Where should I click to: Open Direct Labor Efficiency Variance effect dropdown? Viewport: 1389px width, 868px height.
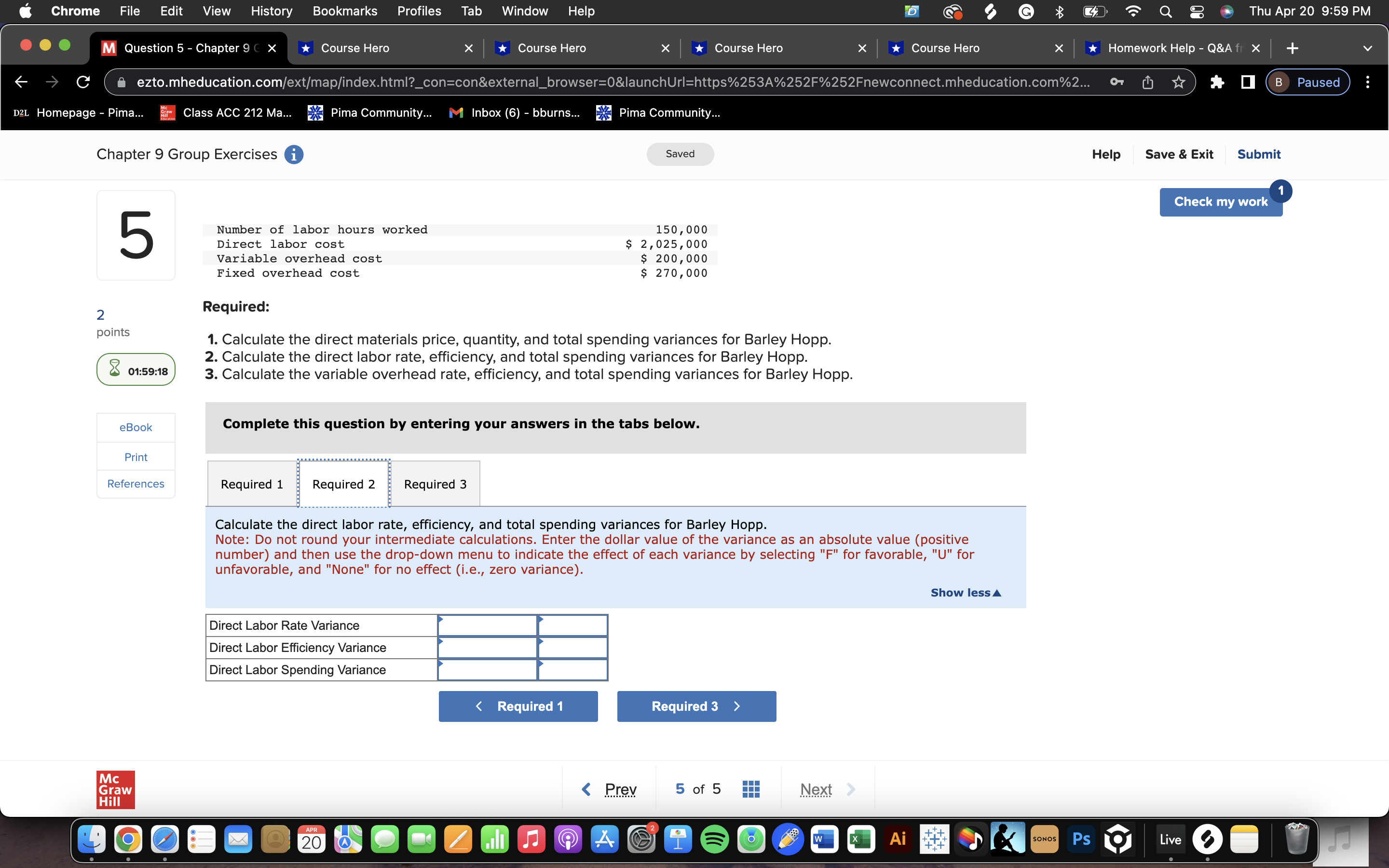(572, 648)
